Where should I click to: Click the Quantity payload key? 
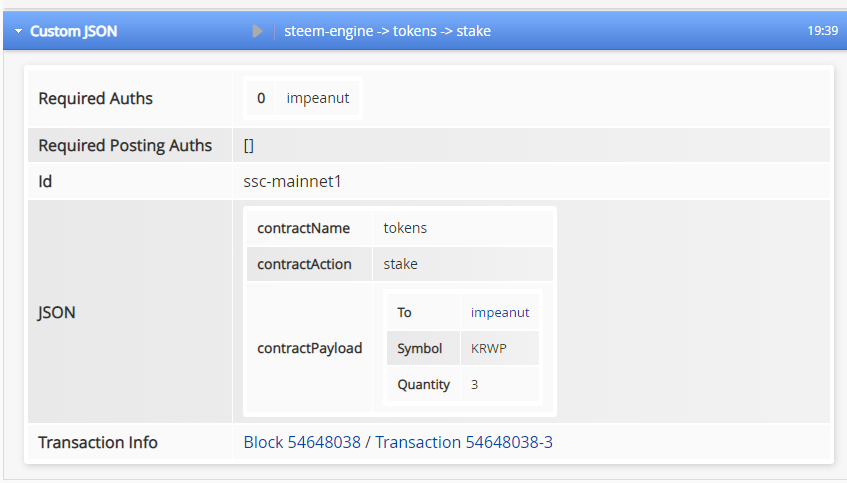(424, 385)
